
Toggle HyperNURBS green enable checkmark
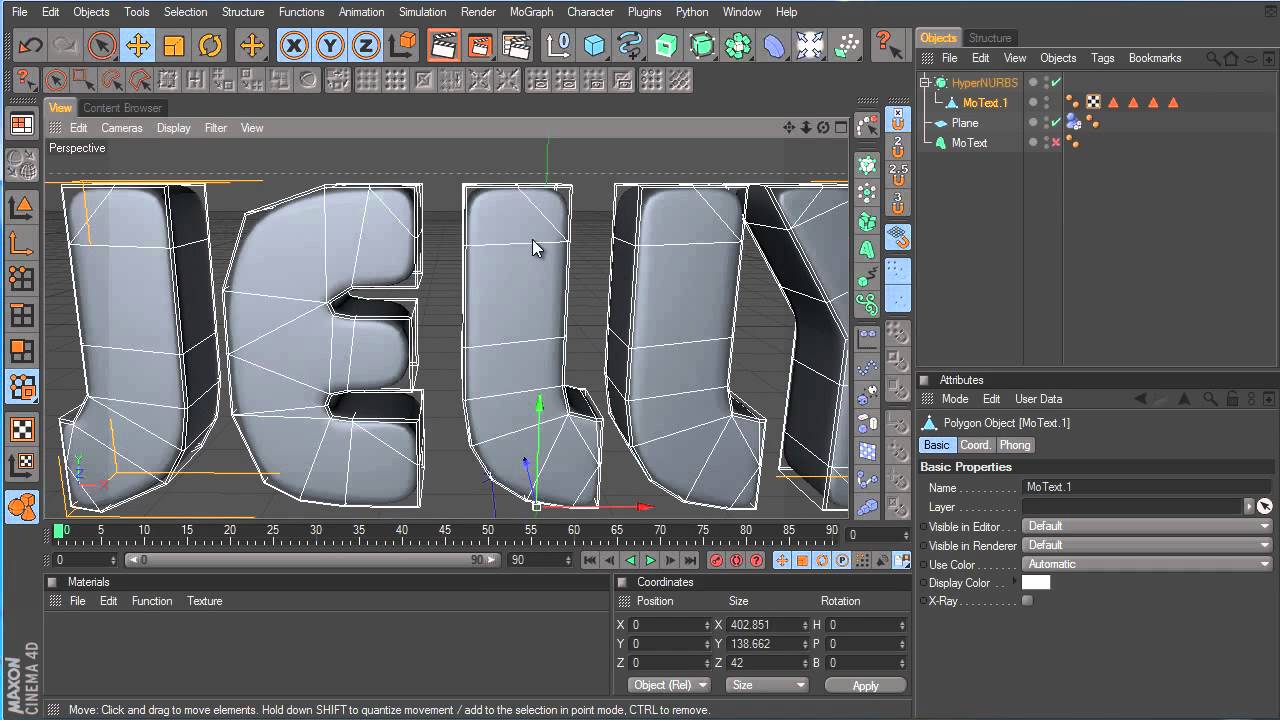1056,82
